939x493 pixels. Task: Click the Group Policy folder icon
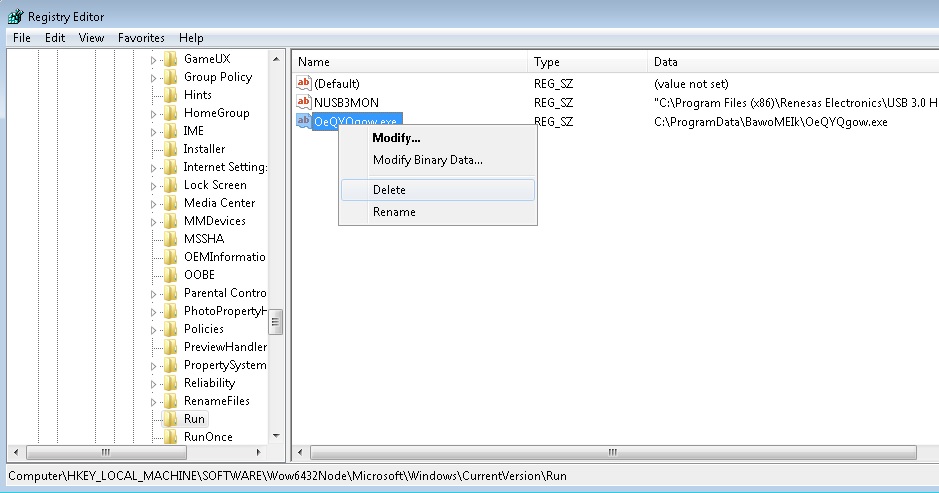click(x=171, y=77)
